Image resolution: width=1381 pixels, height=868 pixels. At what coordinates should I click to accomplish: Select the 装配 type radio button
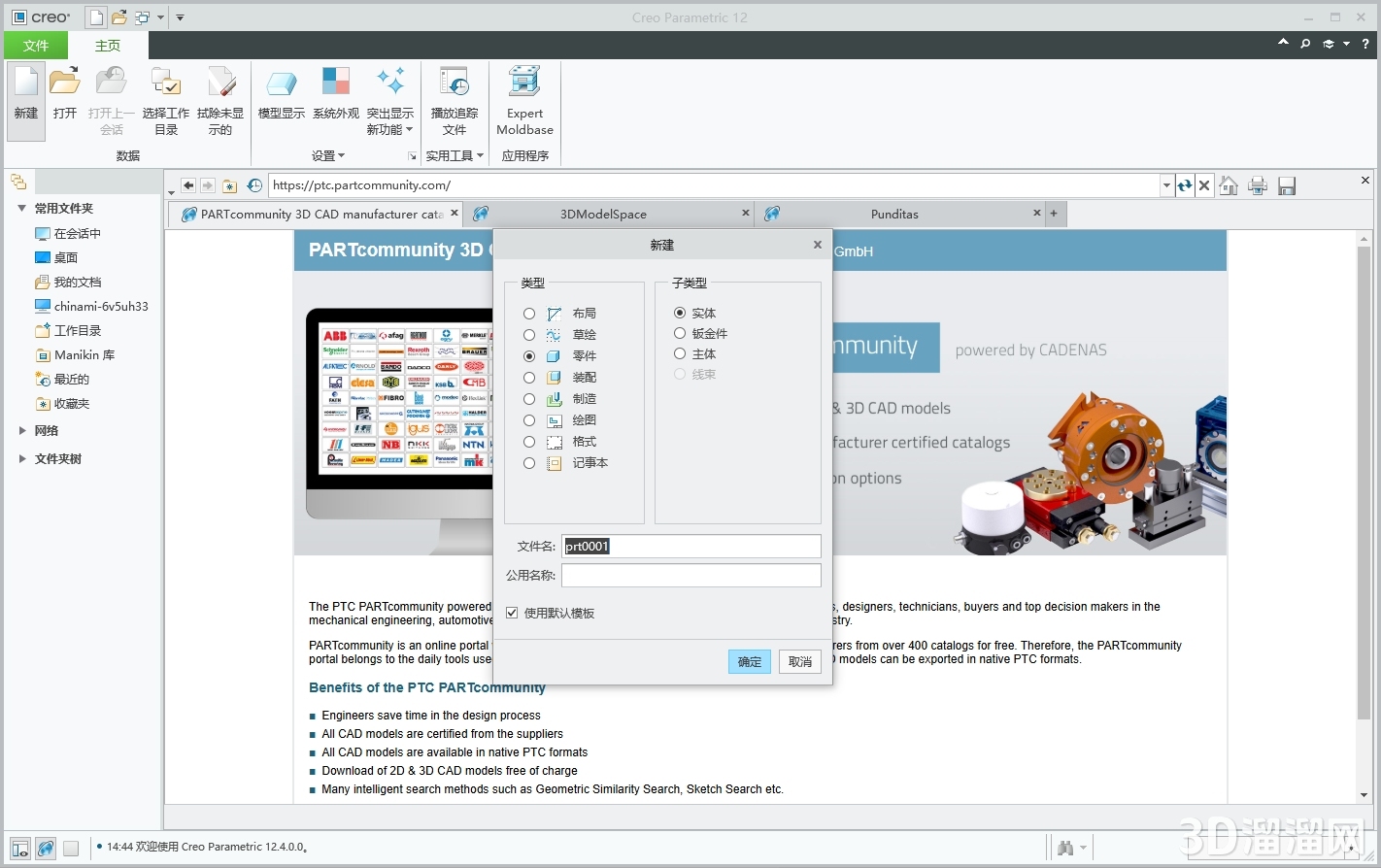529,377
